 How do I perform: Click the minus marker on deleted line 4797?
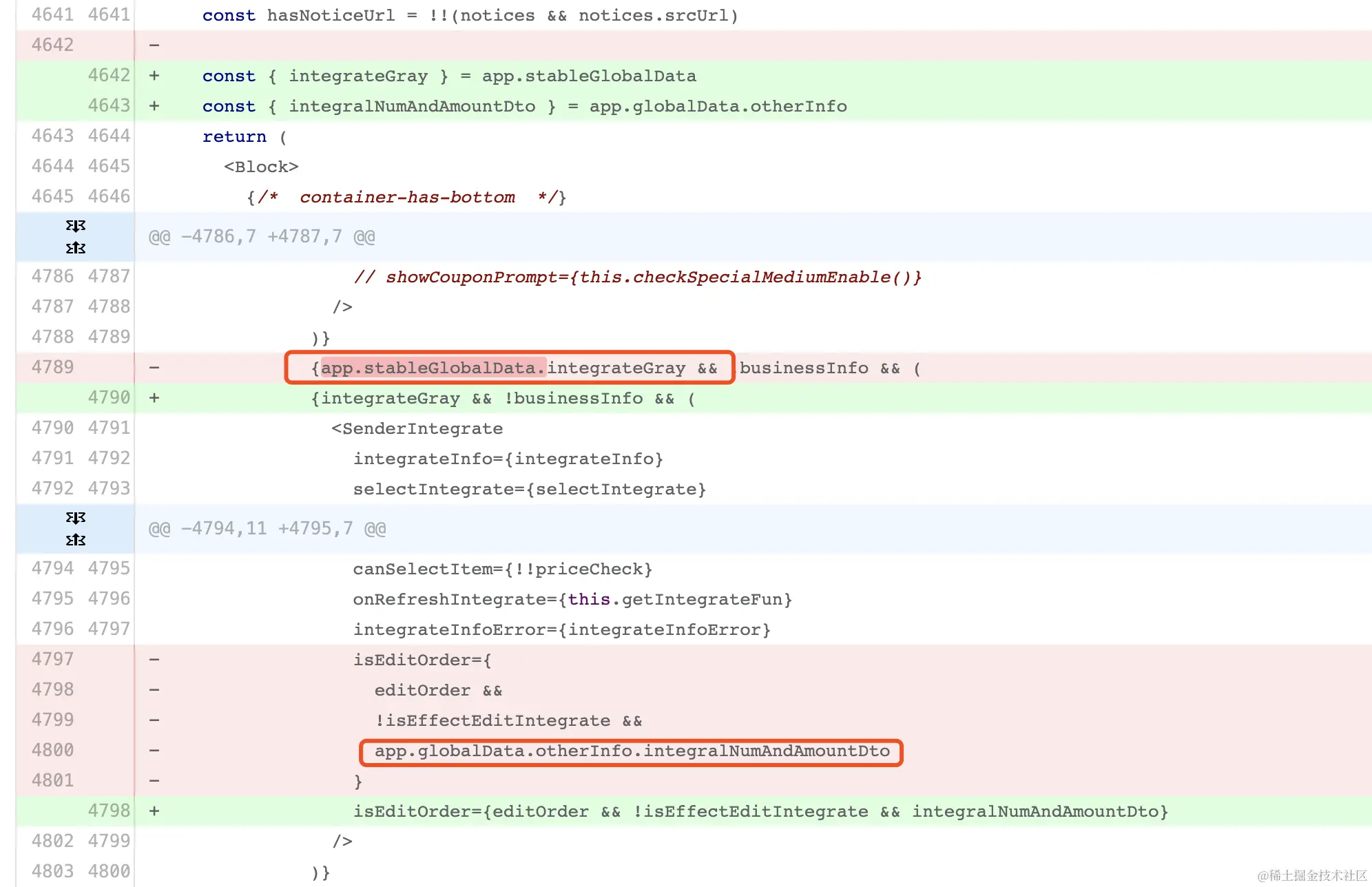coord(154,660)
